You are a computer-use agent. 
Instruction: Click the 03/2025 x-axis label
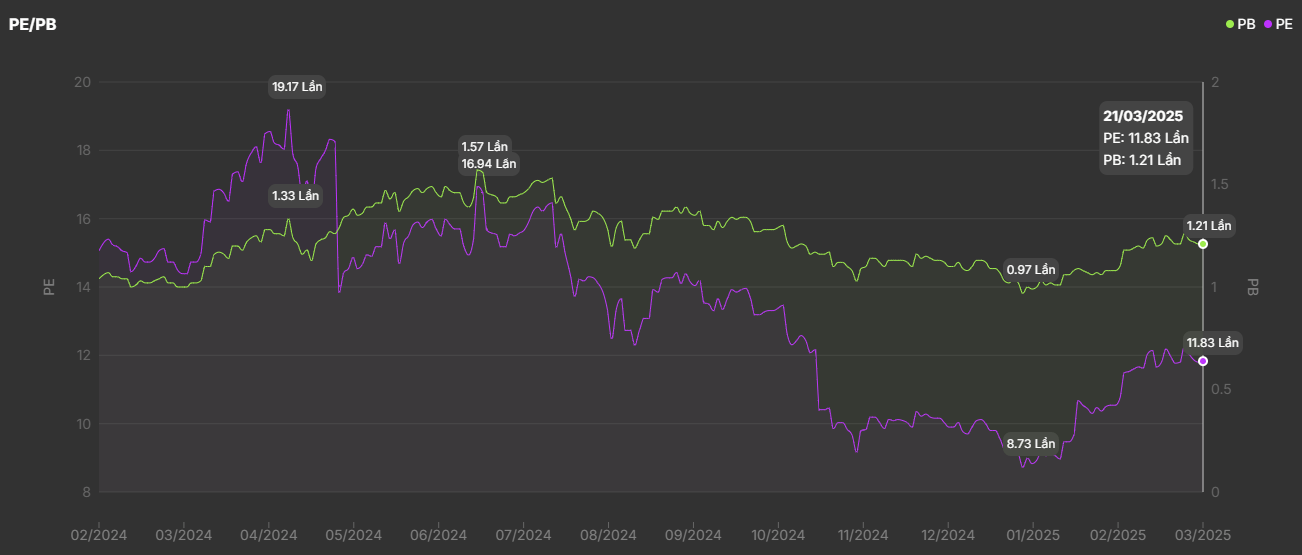pyautogui.click(x=1201, y=535)
